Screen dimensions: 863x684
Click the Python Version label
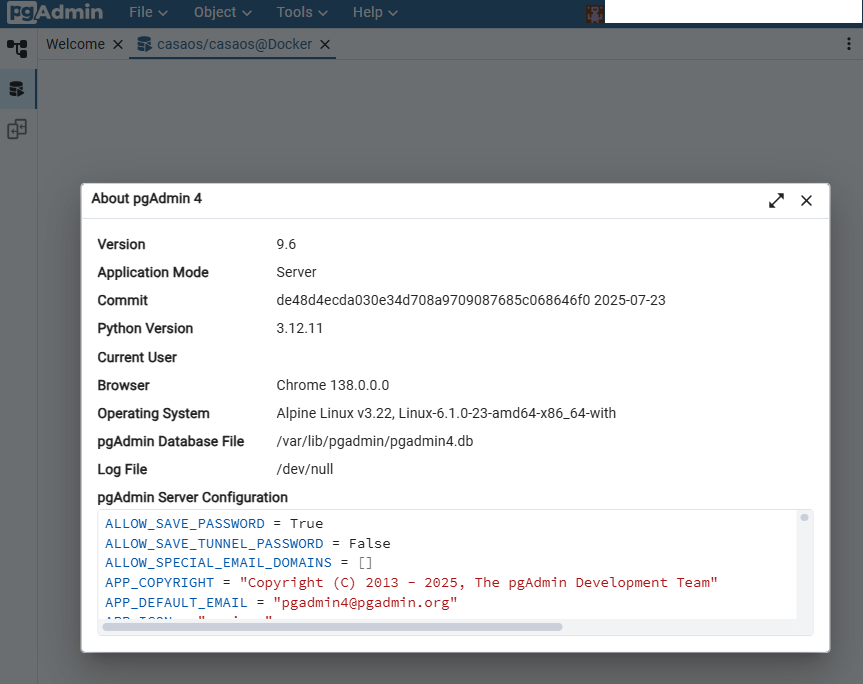145,329
